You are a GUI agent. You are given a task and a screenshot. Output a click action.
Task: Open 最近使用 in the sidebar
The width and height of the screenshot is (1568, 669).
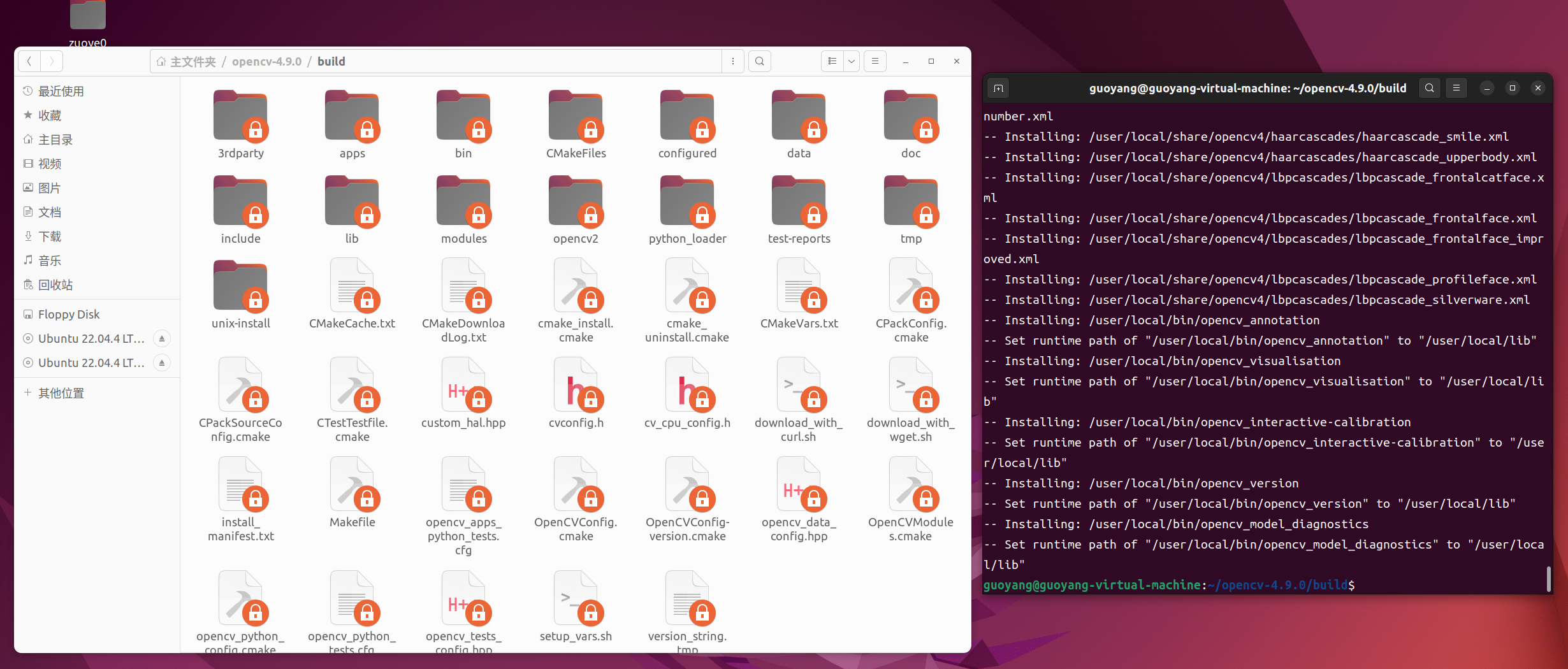point(97,91)
